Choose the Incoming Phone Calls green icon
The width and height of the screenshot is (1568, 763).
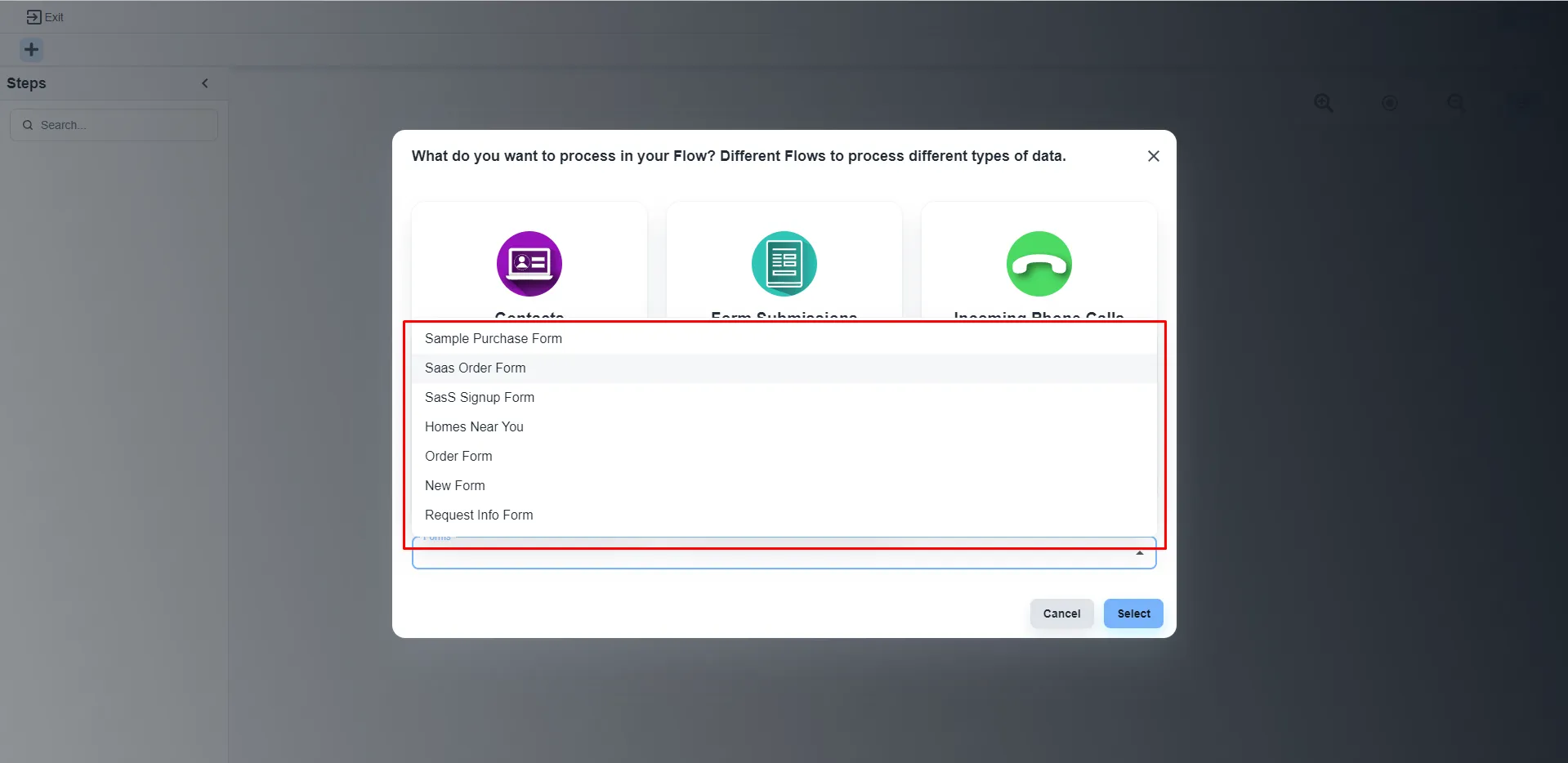pyautogui.click(x=1039, y=264)
